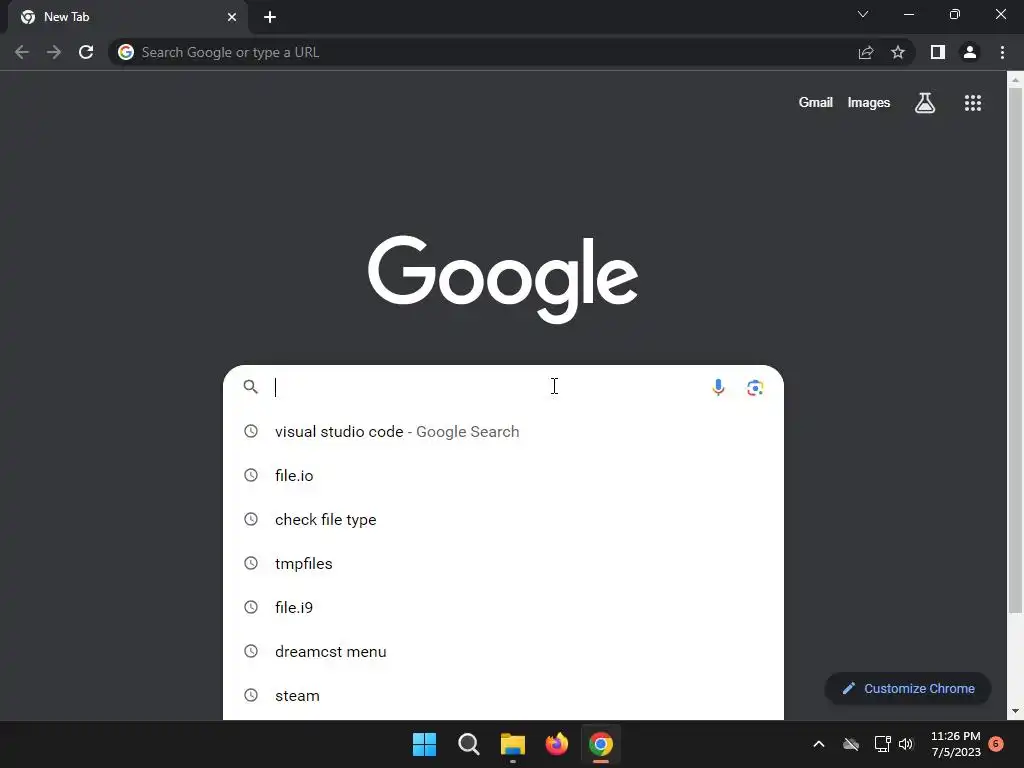
Task: Click the Chrome taskbar icon
Action: (x=601, y=744)
